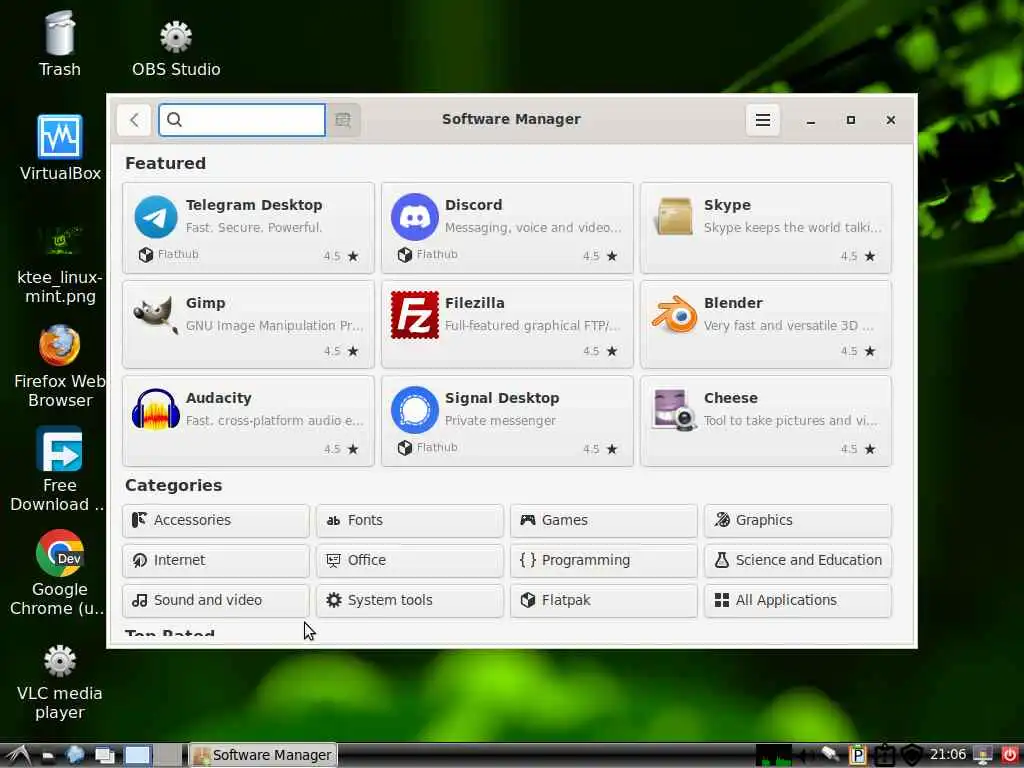Focus the Software Manager search field
This screenshot has height=768, width=1024.
coord(242,120)
